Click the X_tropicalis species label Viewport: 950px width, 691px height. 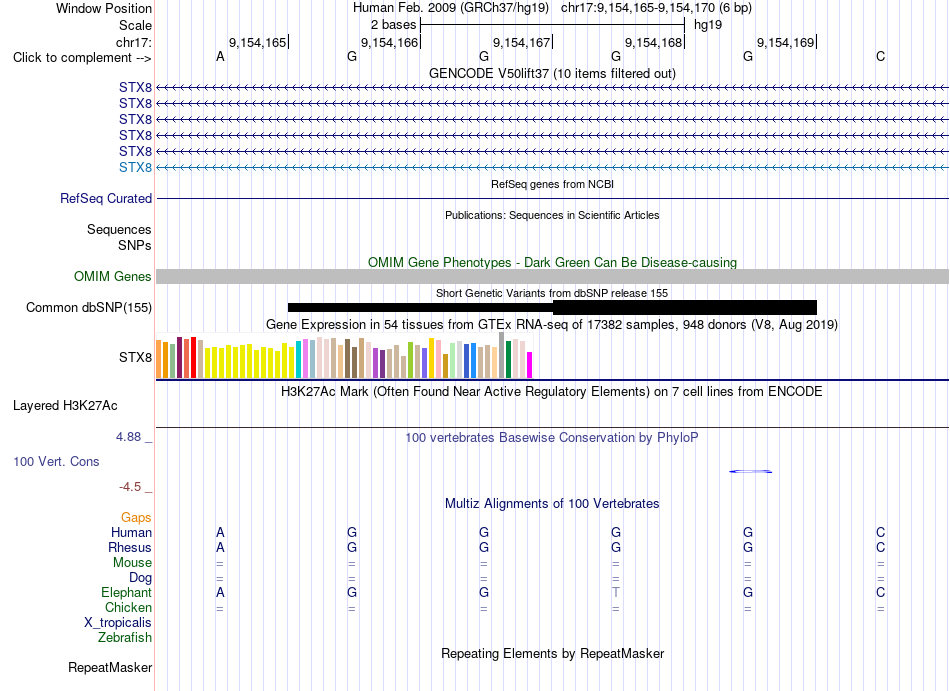pyautogui.click(x=118, y=623)
